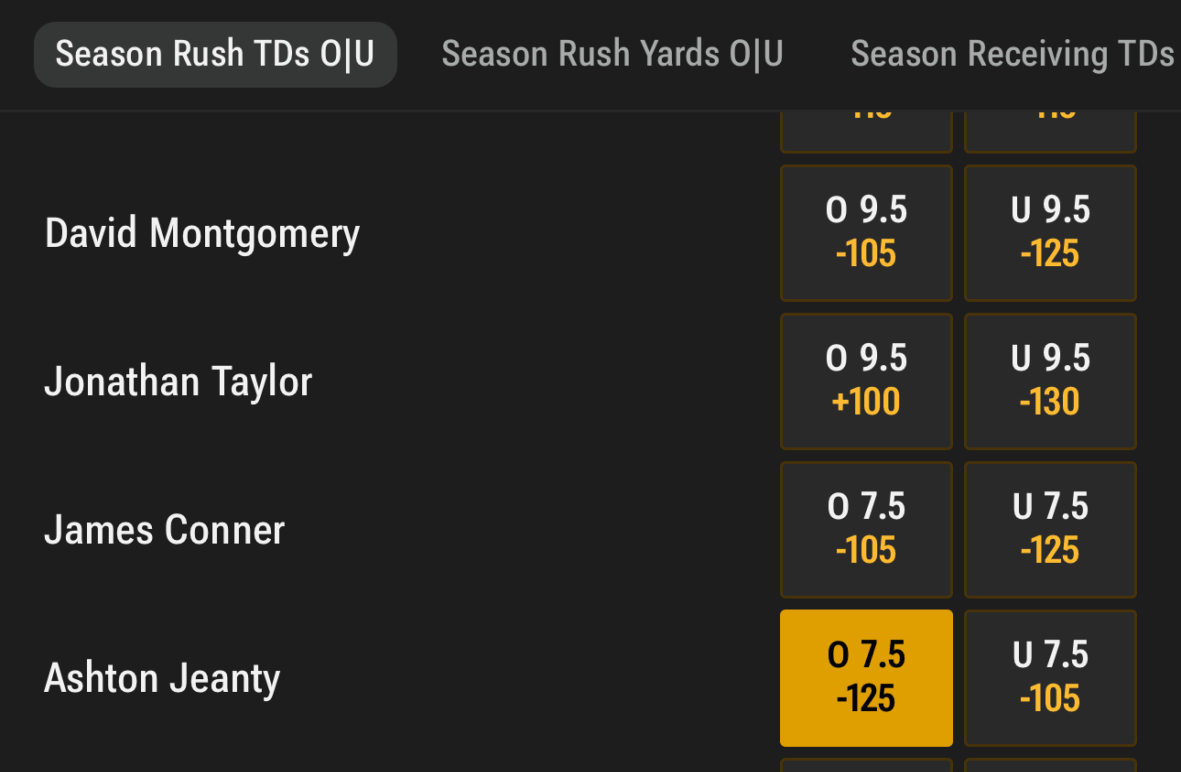Image resolution: width=1181 pixels, height=772 pixels.
Task: Open the Season Receiving TDs tab
Action: pyautogui.click(x=1013, y=54)
